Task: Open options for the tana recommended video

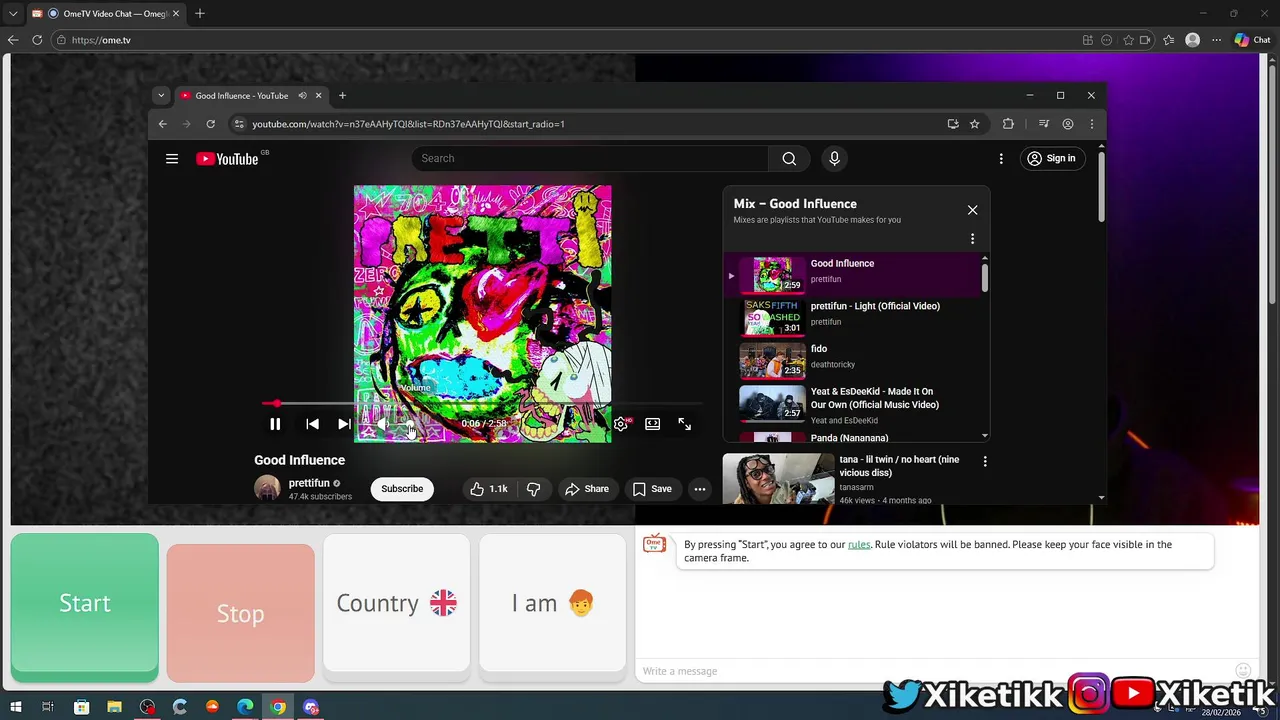Action: (x=985, y=461)
